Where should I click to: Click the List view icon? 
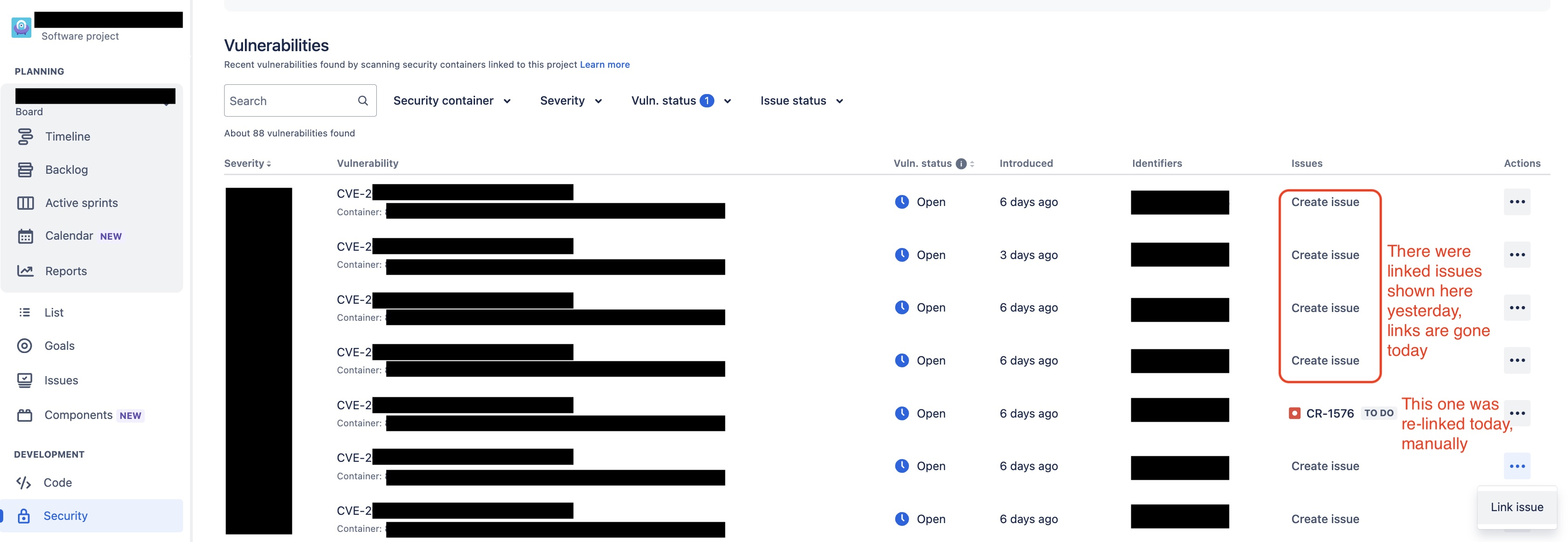(x=24, y=312)
